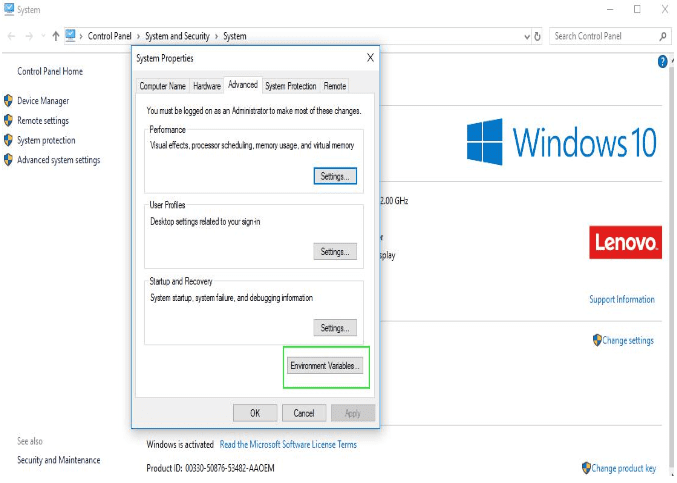This screenshot has height=483, width=677.
Task: Click Change settings link
Action: pos(628,341)
